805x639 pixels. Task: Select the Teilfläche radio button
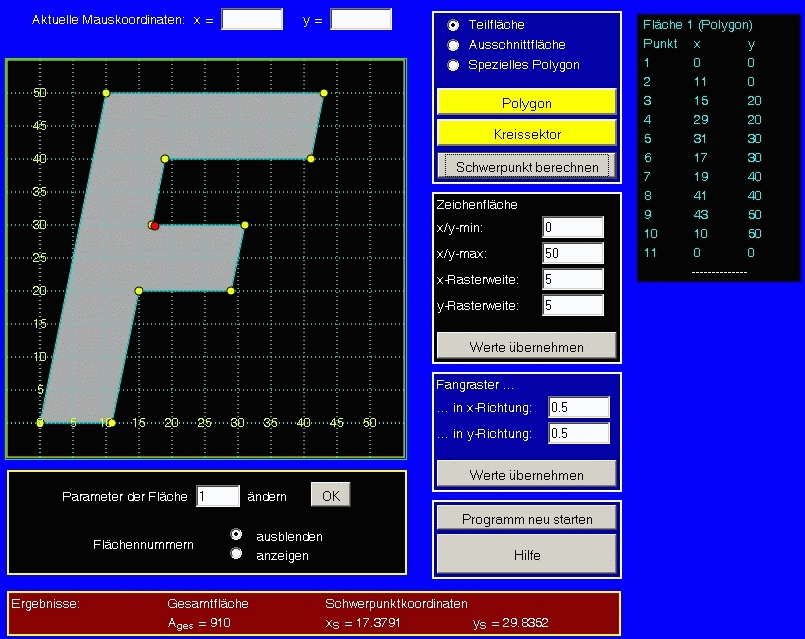point(454,24)
